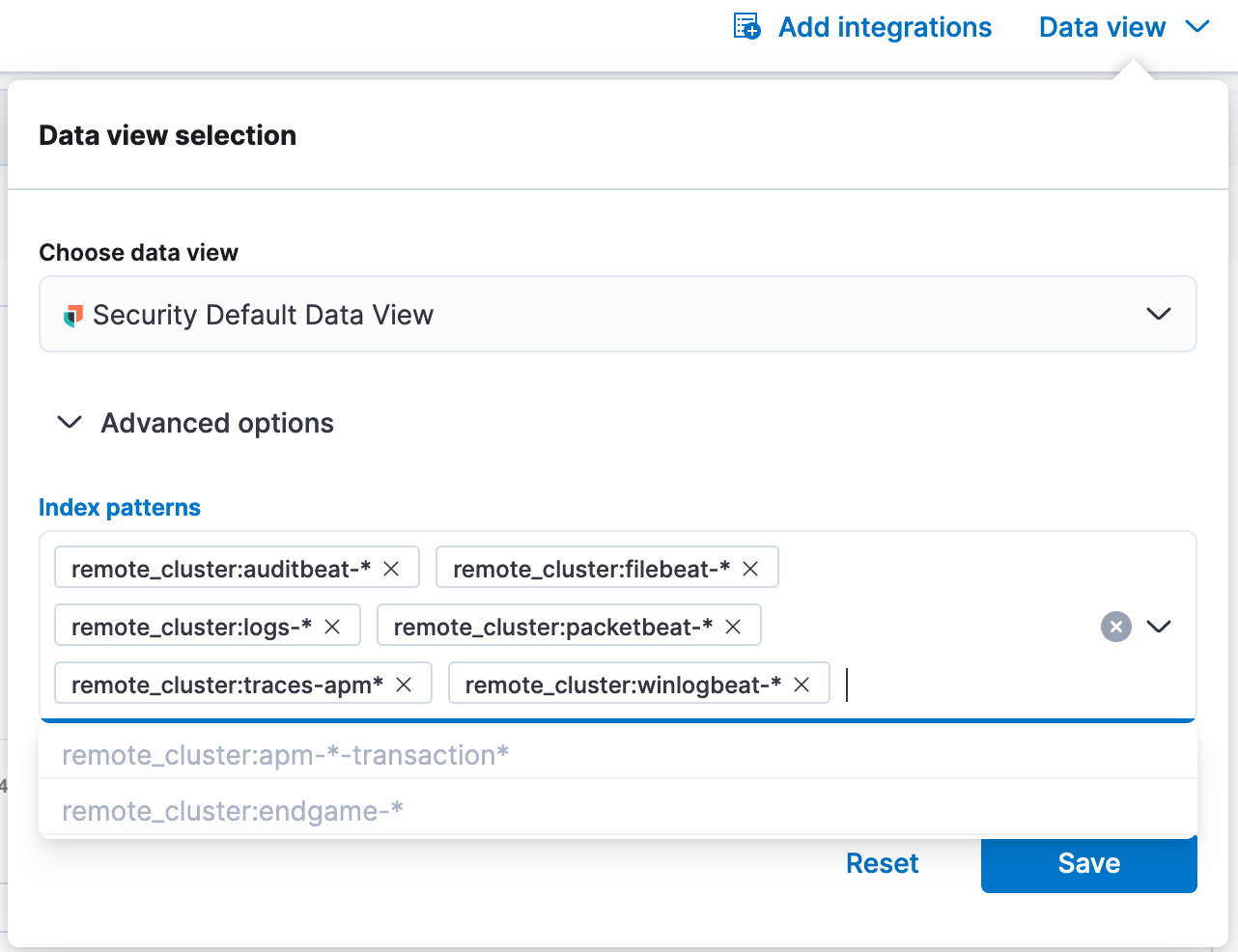Remove the remote_cluster:filebeat-* pattern
Screen dimensions: 1238x952
pos(750,569)
